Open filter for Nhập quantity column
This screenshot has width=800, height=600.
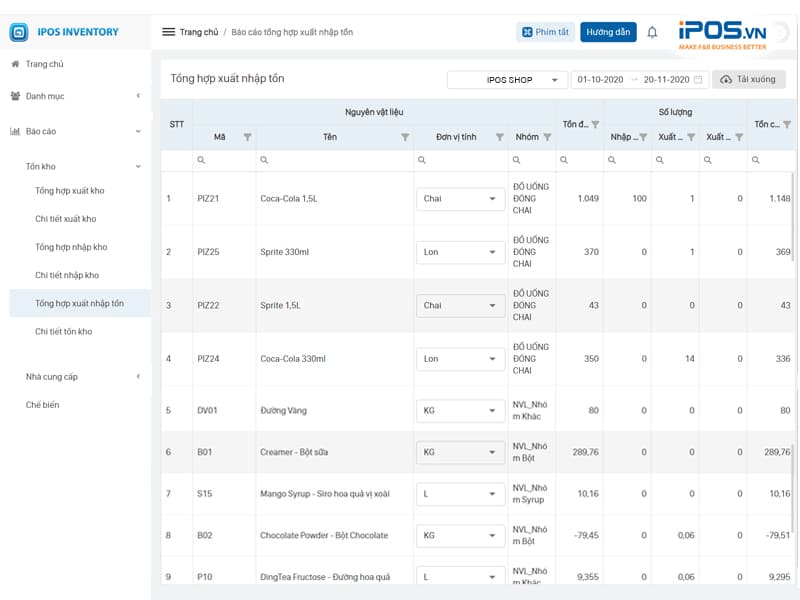[x=643, y=137]
